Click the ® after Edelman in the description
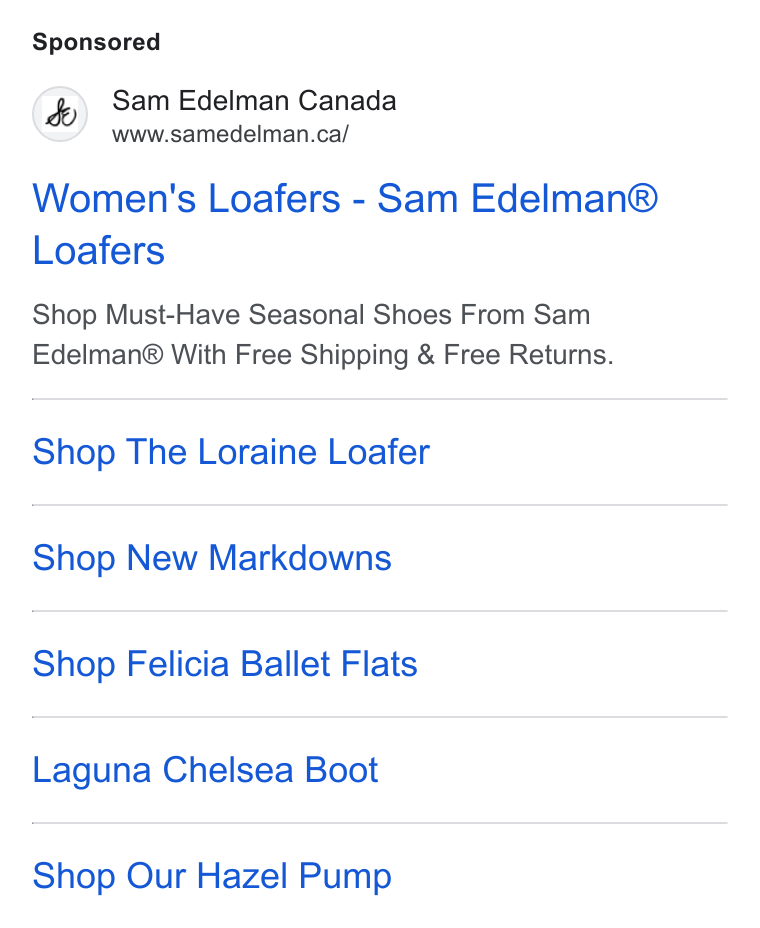 [x=152, y=355]
